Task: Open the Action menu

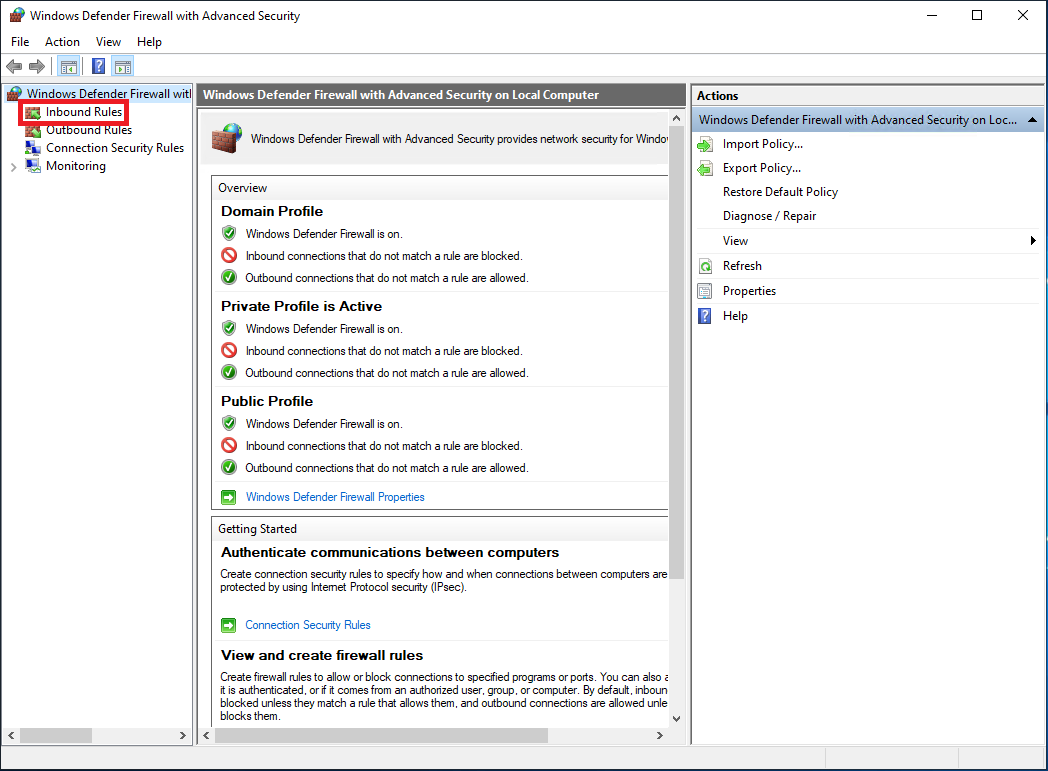Action: click(62, 42)
